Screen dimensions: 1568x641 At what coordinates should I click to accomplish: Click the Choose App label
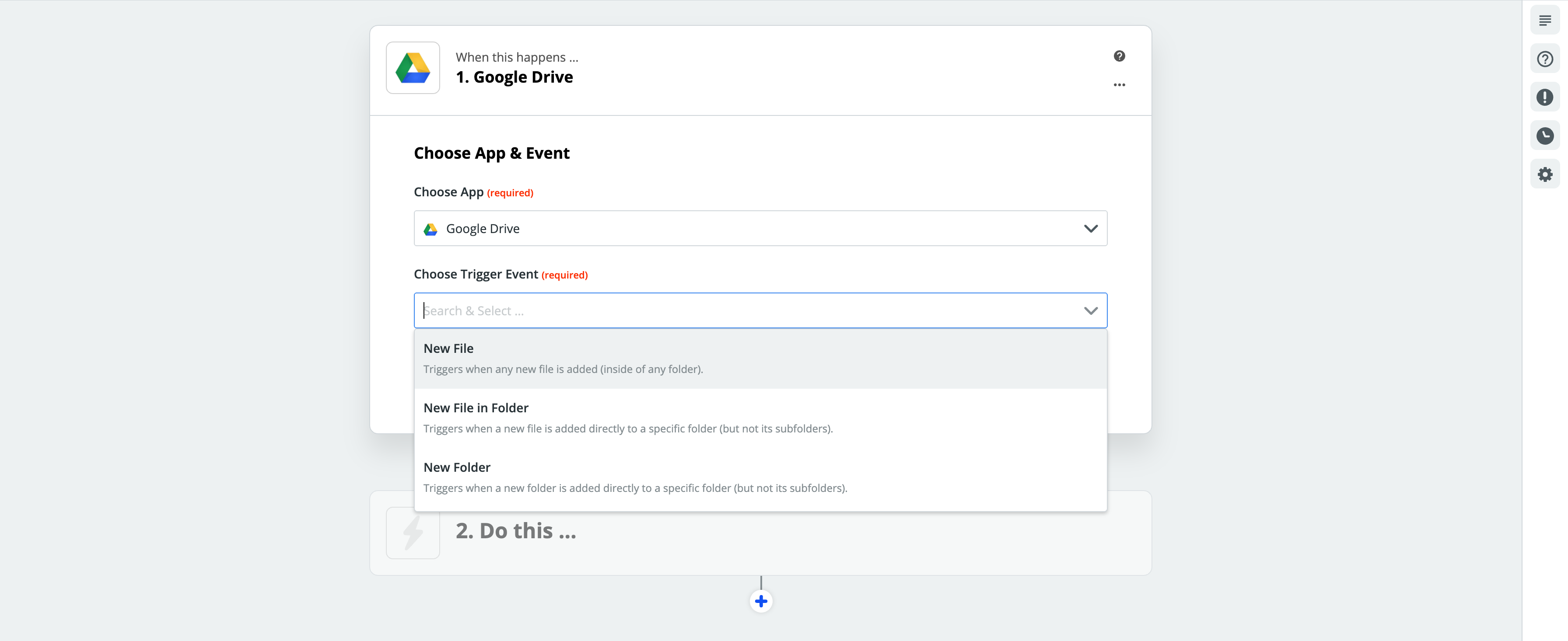click(x=448, y=192)
